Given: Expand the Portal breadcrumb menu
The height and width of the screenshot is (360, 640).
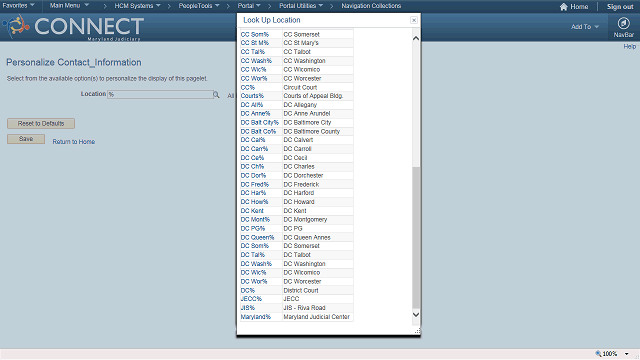Looking at the screenshot, I should [249, 6].
